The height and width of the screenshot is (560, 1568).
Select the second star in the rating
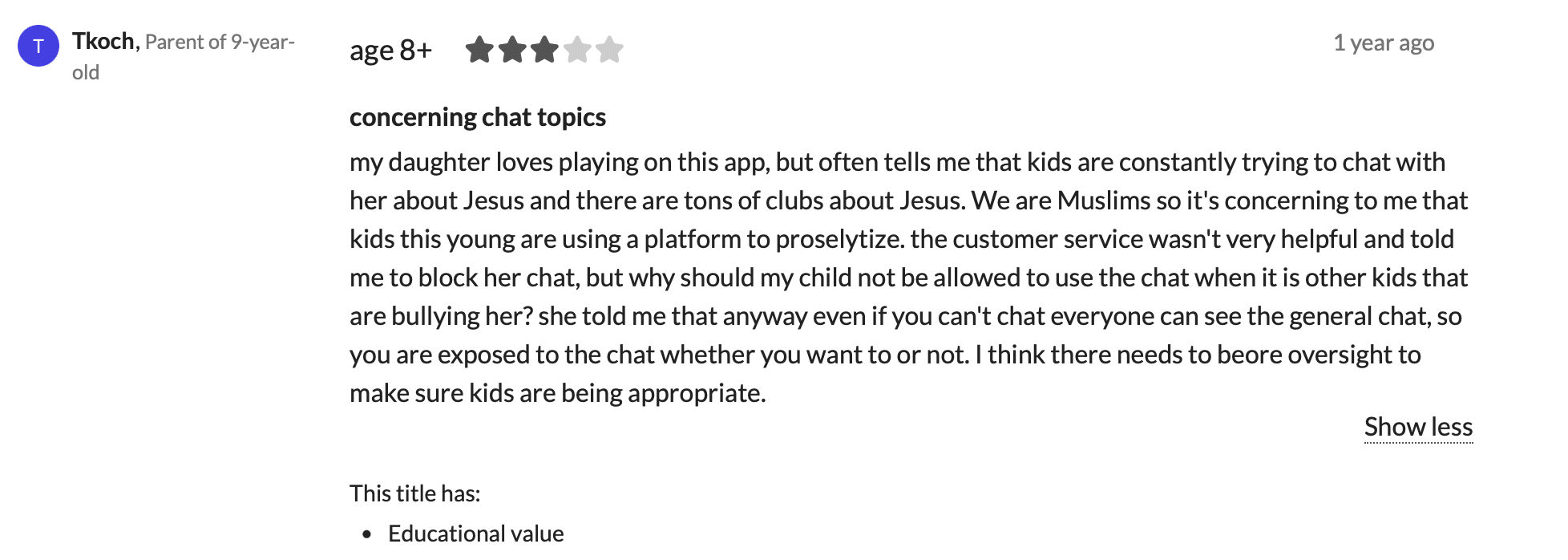(512, 49)
